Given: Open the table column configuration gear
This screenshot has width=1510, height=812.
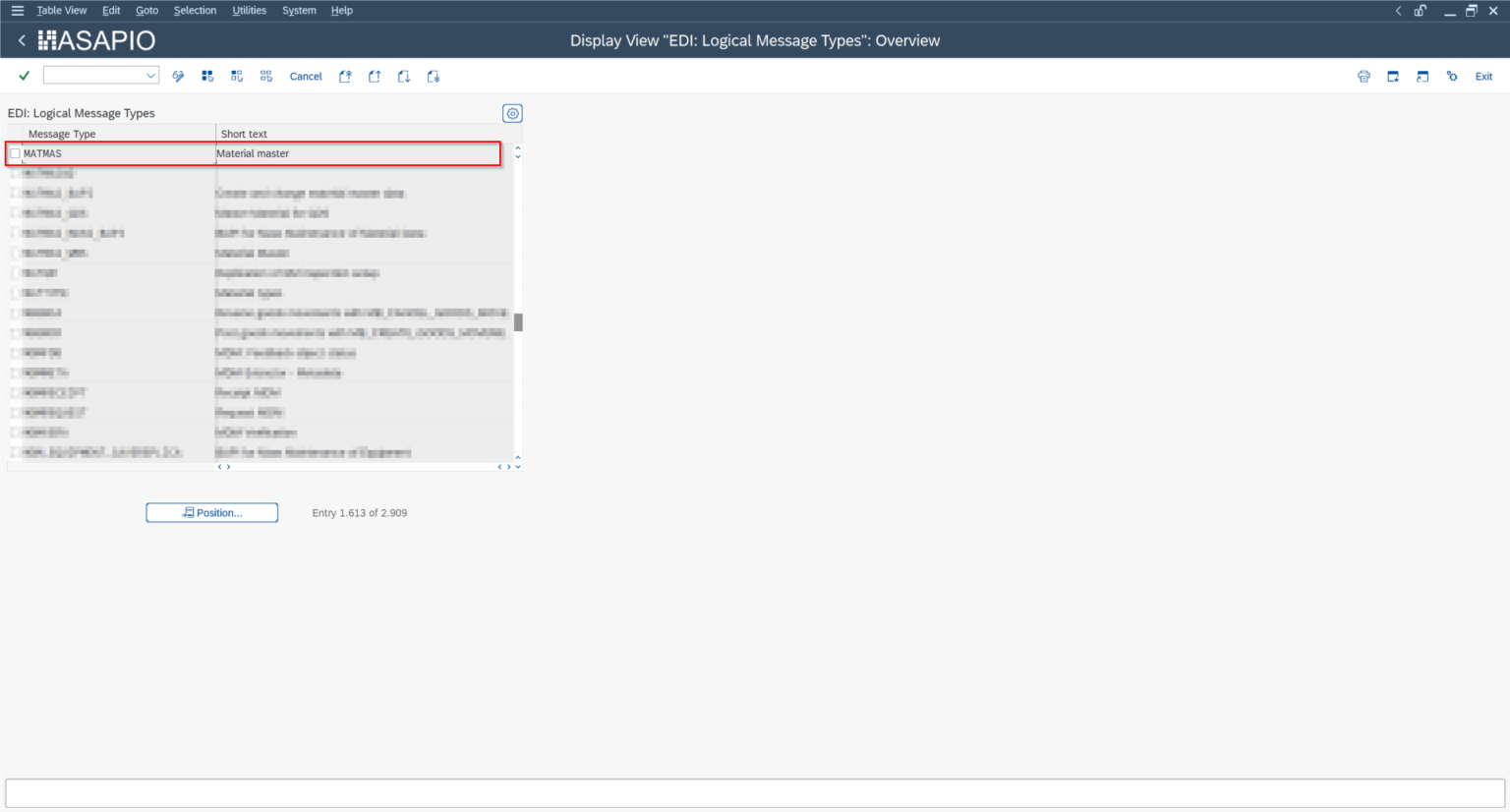Looking at the screenshot, I should (512, 113).
